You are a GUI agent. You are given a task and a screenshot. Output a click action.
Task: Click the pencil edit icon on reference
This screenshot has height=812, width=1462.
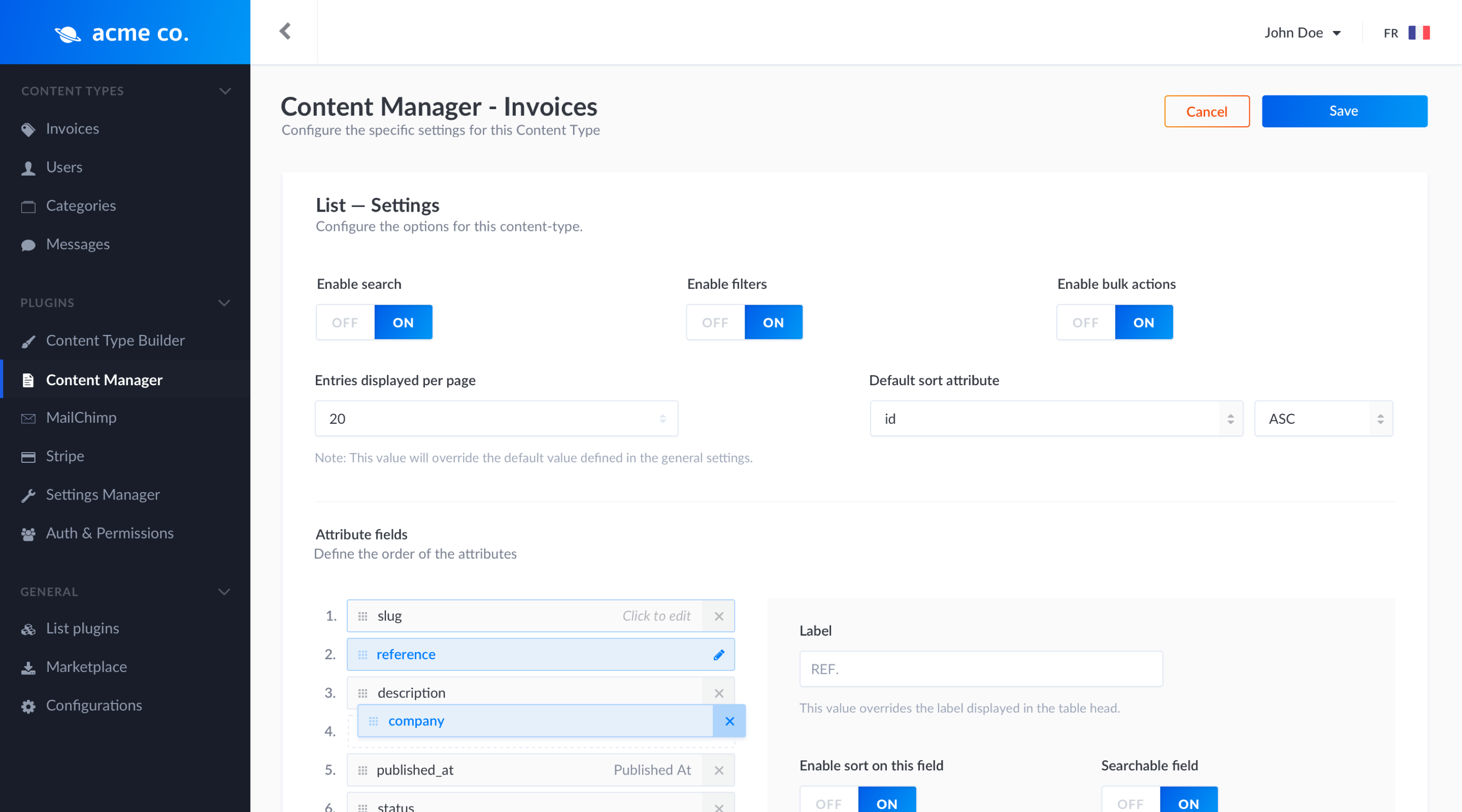tap(718, 655)
